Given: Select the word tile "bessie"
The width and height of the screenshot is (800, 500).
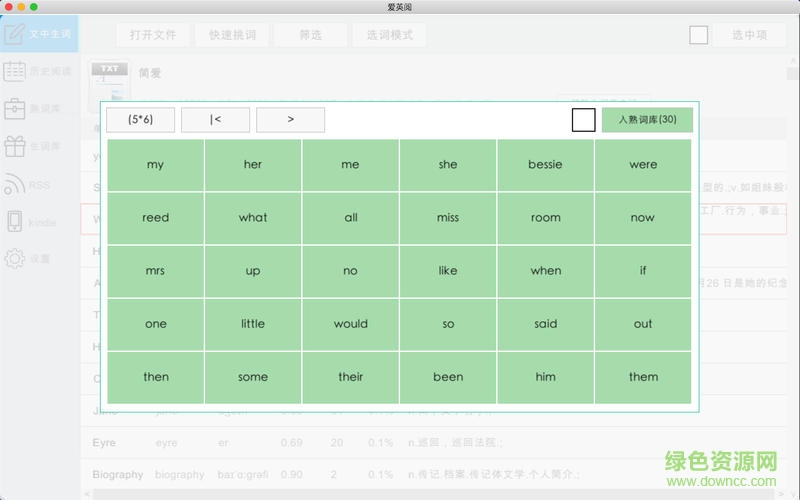Looking at the screenshot, I should [545, 165].
